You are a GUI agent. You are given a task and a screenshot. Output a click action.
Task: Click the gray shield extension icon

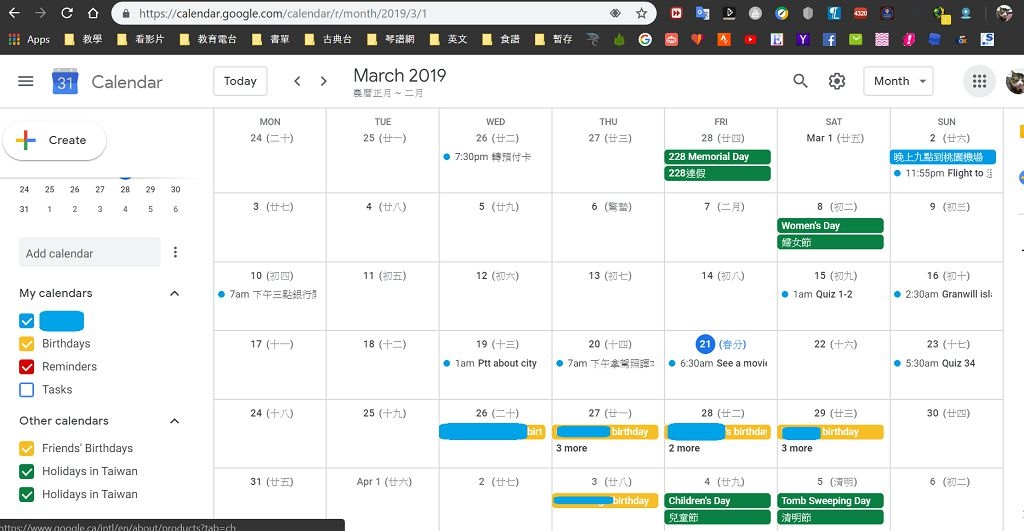pos(808,13)
